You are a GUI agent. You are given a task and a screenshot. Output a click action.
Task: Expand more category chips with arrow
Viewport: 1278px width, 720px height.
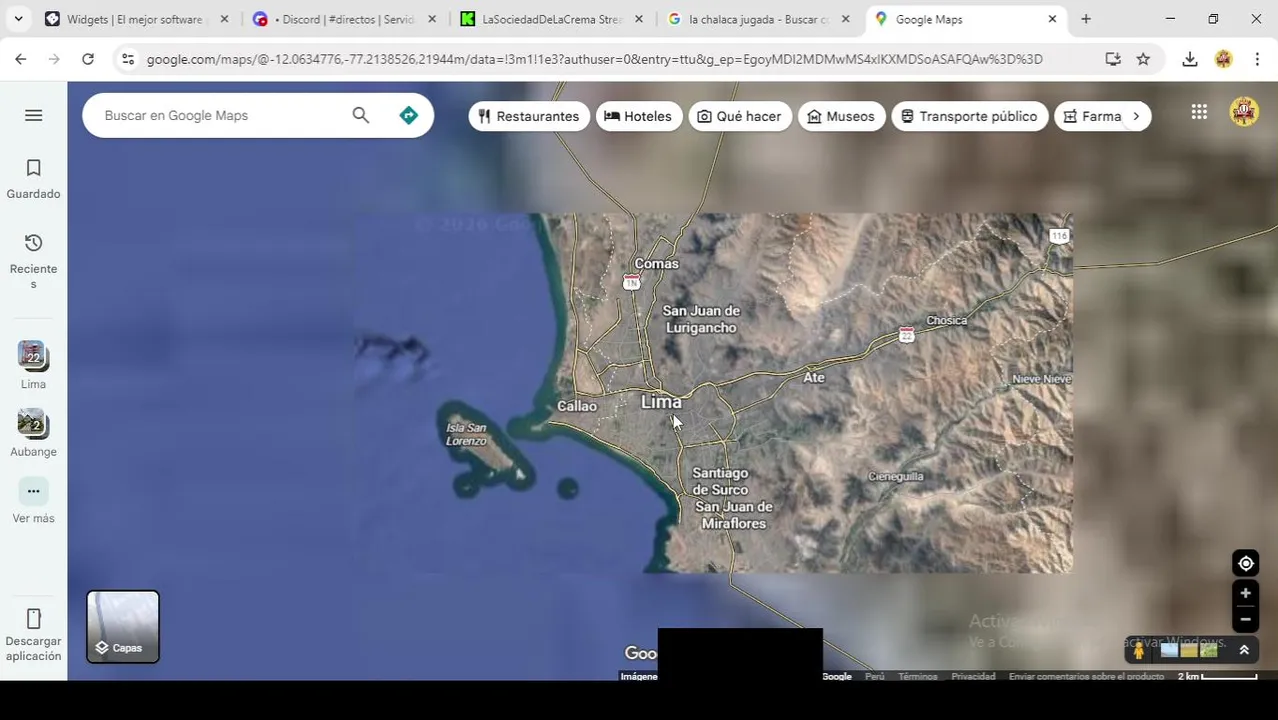point(1136,116)
